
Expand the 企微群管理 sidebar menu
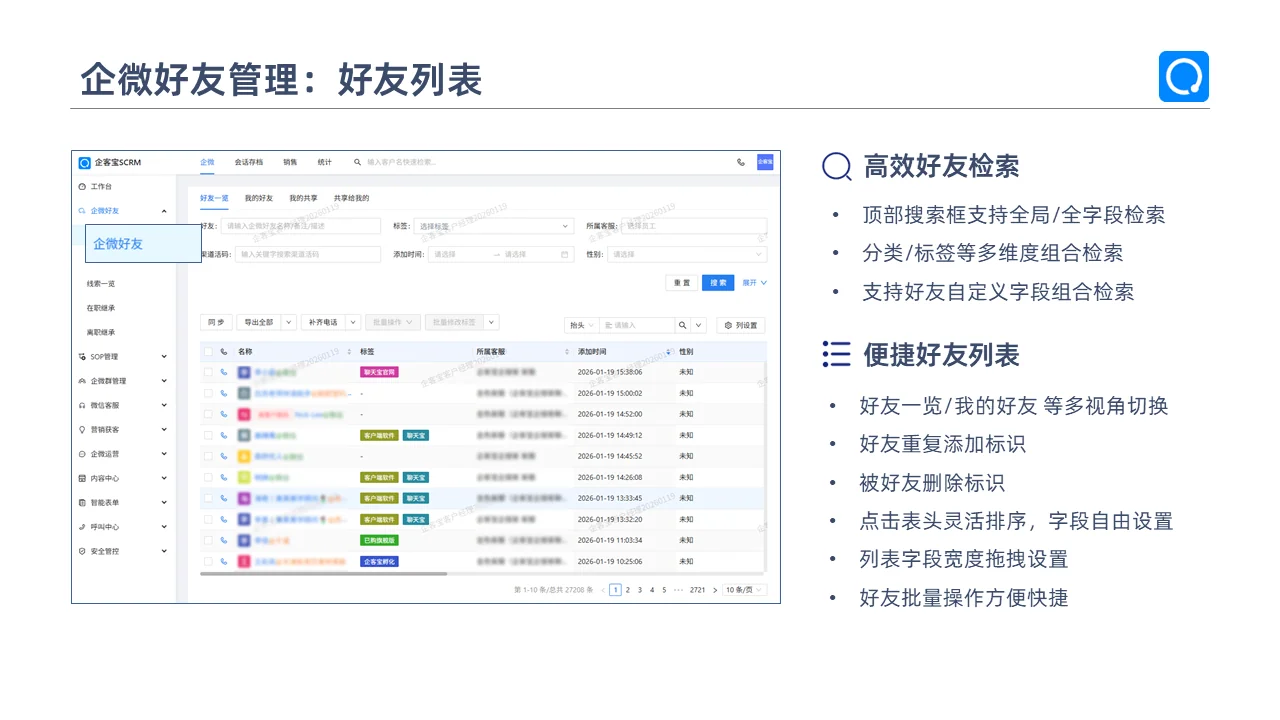tap(123, 381)
